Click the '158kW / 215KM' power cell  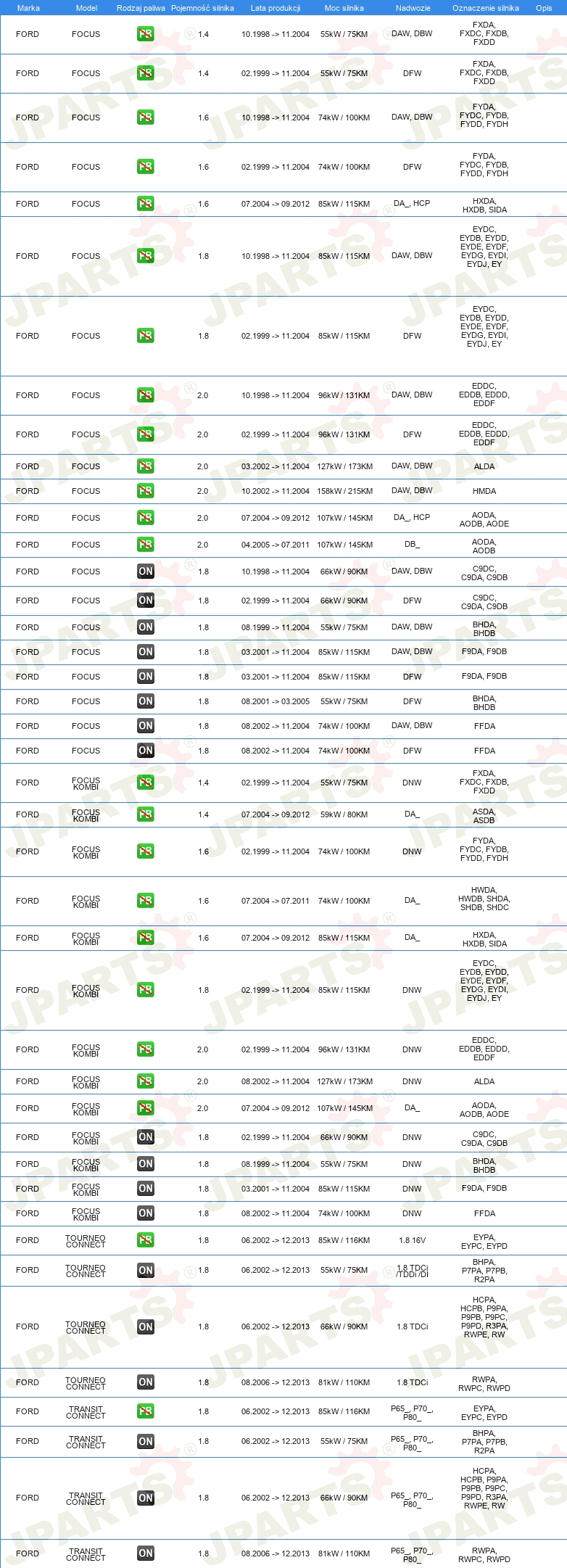[345, 491]
